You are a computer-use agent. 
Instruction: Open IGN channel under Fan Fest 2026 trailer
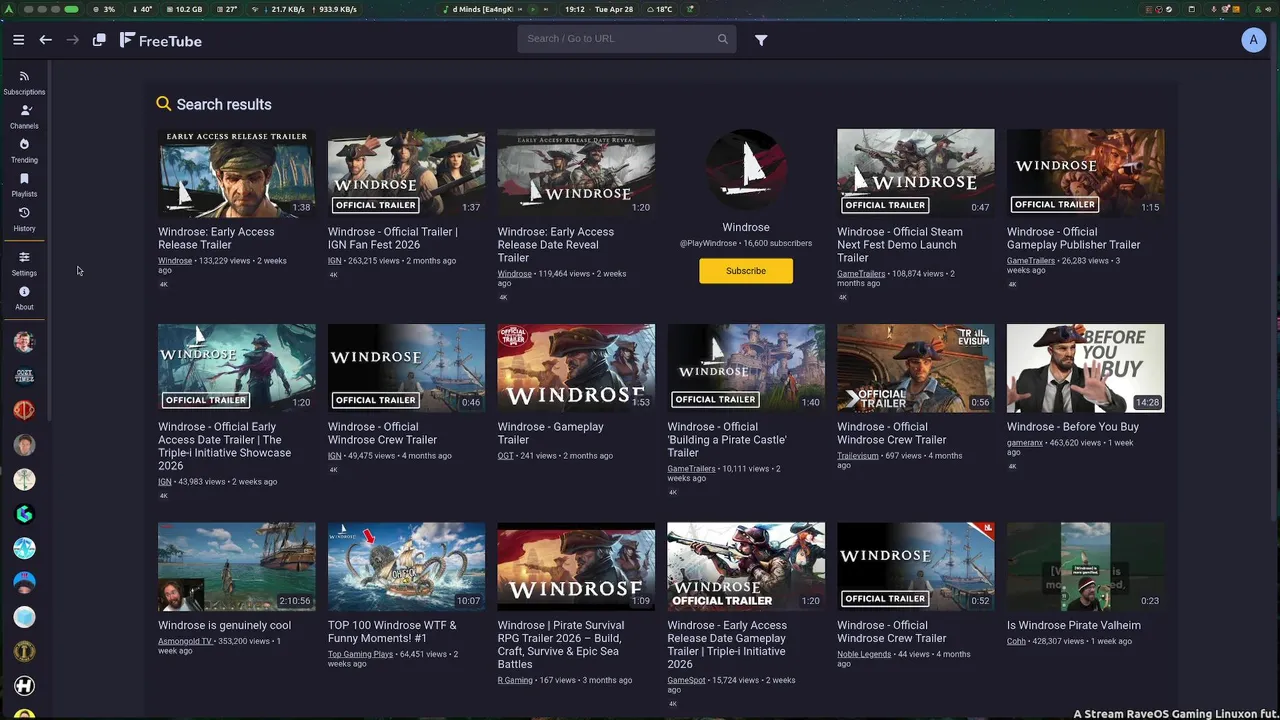334,260
